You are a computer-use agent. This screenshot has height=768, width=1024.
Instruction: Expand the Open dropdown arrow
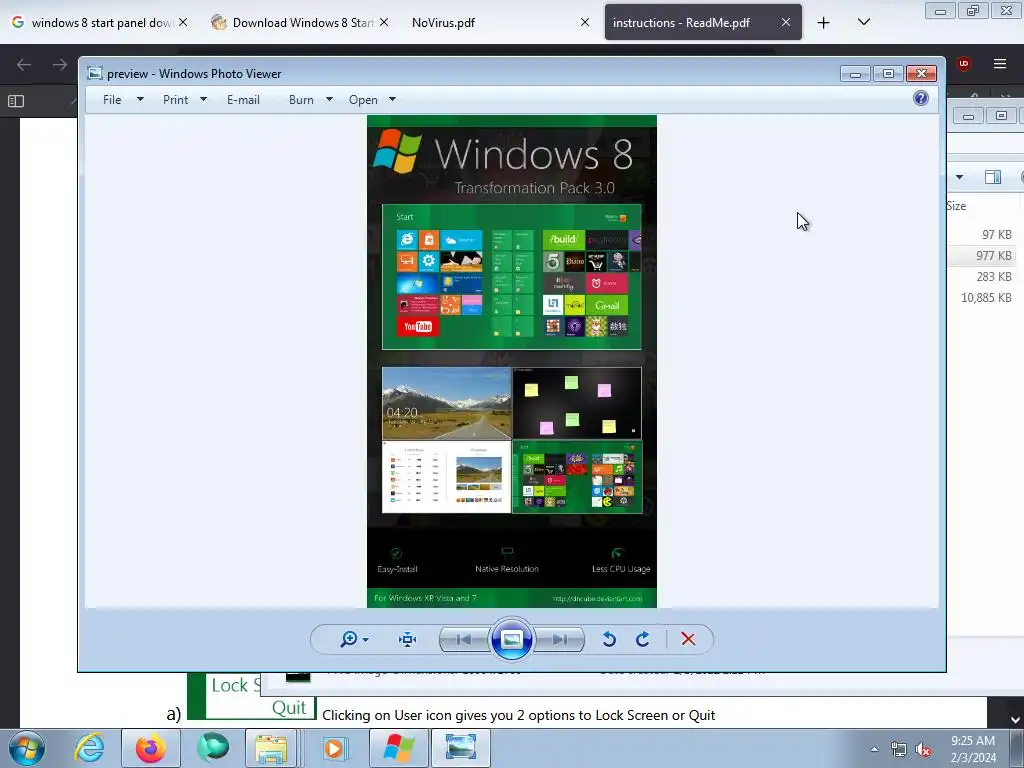[x=392, y=99]
